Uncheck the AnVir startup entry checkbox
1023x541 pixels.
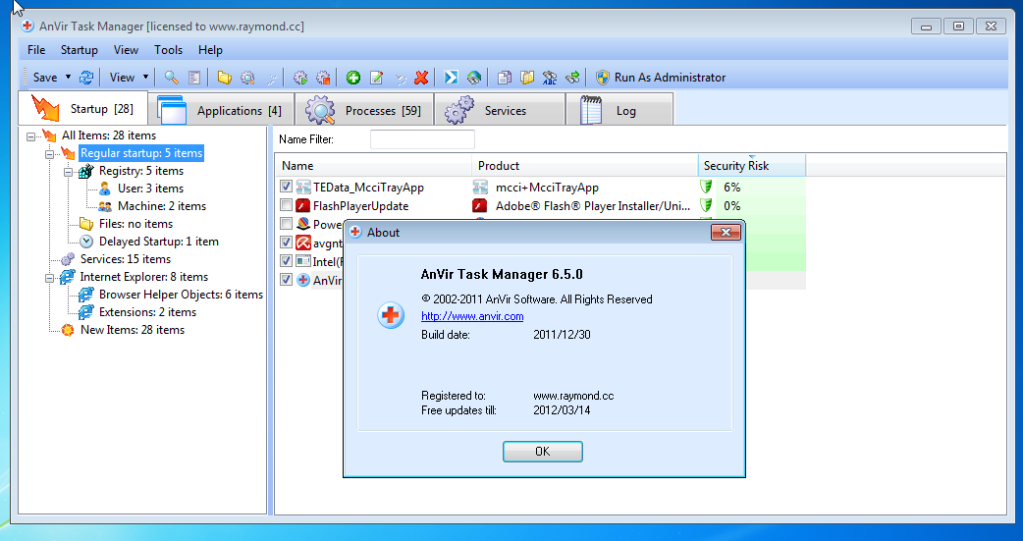tap(286, 279)
